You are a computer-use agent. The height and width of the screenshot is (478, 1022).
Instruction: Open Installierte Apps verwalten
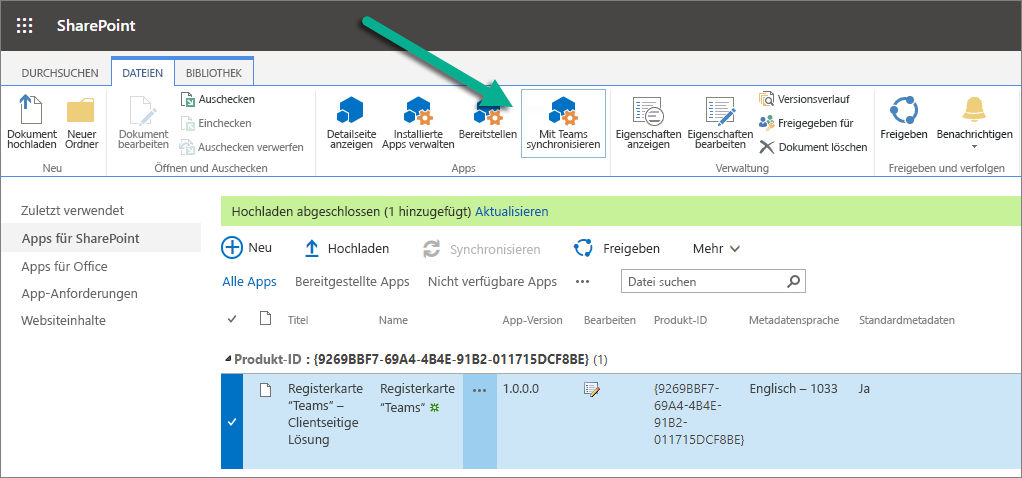[x=419, y=123]
